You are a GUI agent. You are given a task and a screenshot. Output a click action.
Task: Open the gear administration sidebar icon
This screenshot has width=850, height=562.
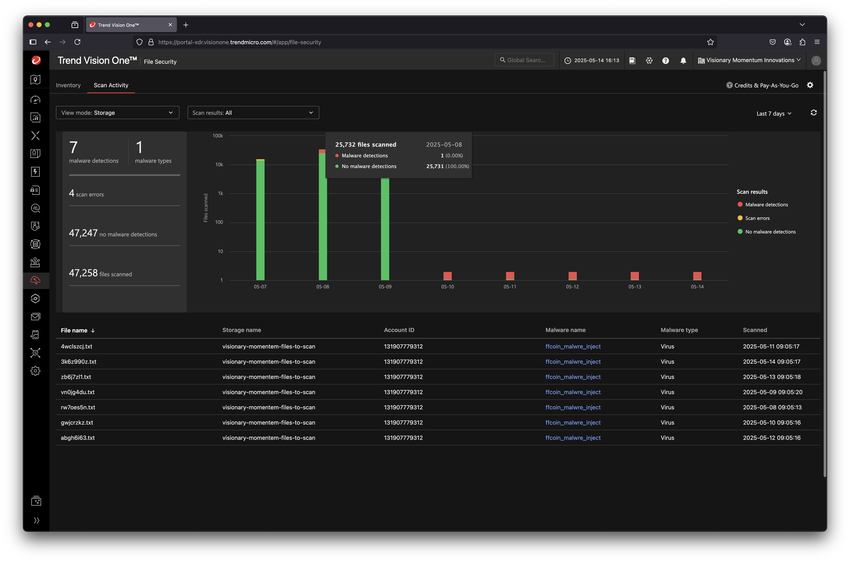click(x=36, y=371)
